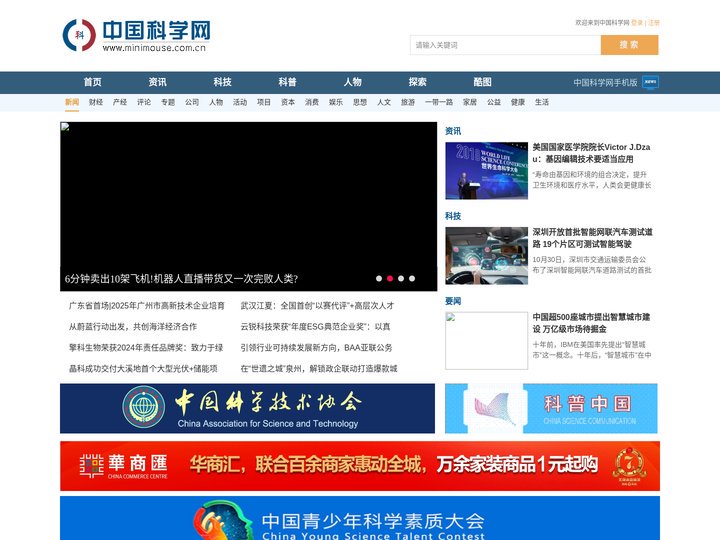Open article 从蔚蓝行动出发，共创海洋经济合作

[133, 327]
